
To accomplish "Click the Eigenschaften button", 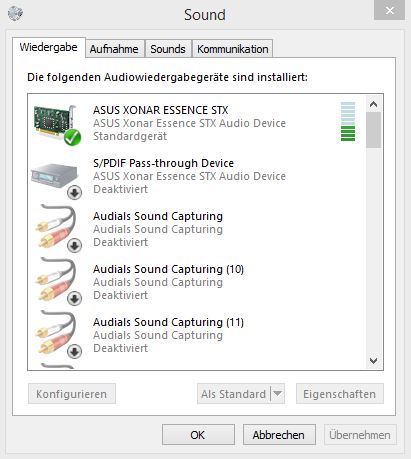I will click(340, 394).
